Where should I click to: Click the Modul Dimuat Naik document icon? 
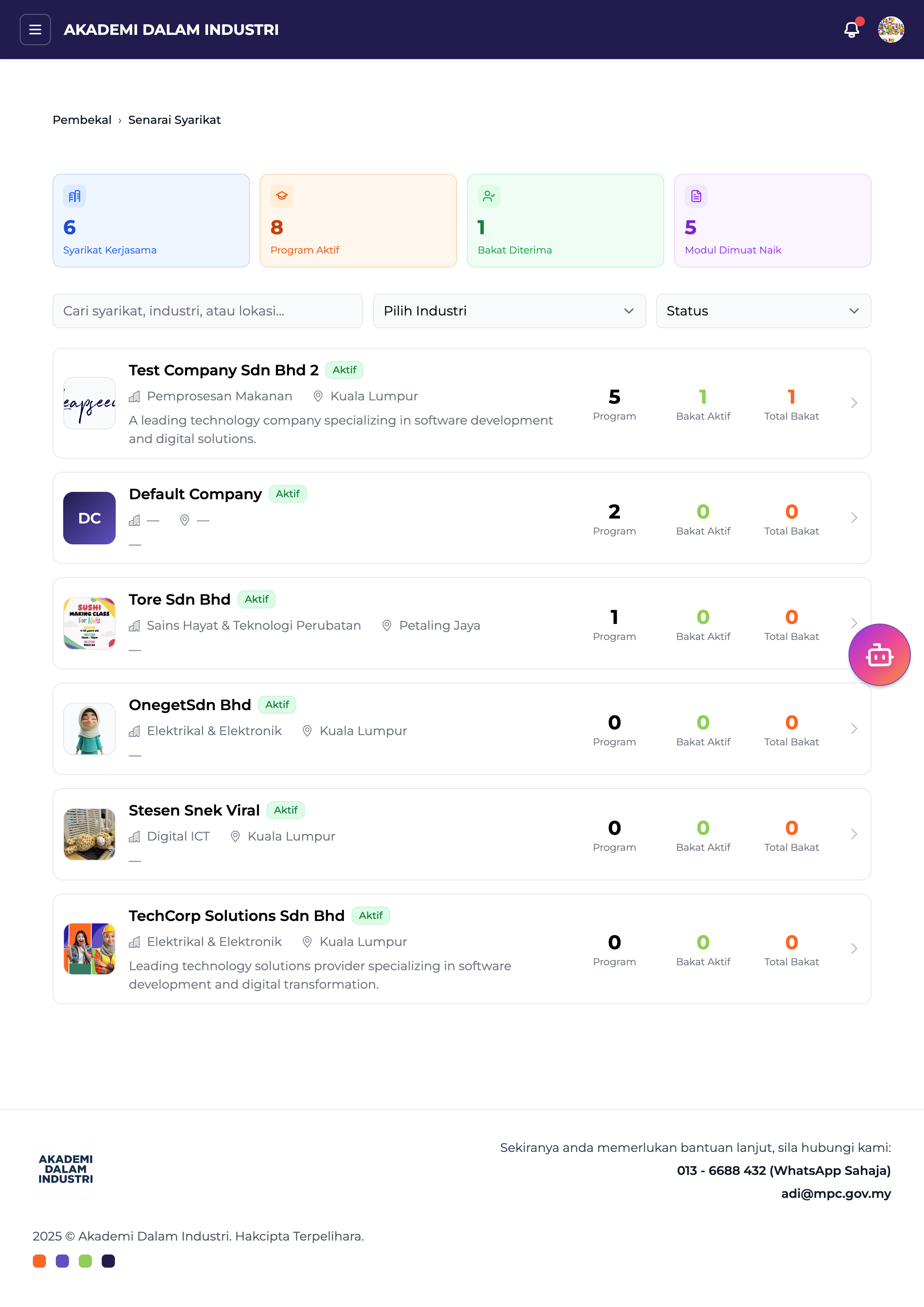click(696, 197)
